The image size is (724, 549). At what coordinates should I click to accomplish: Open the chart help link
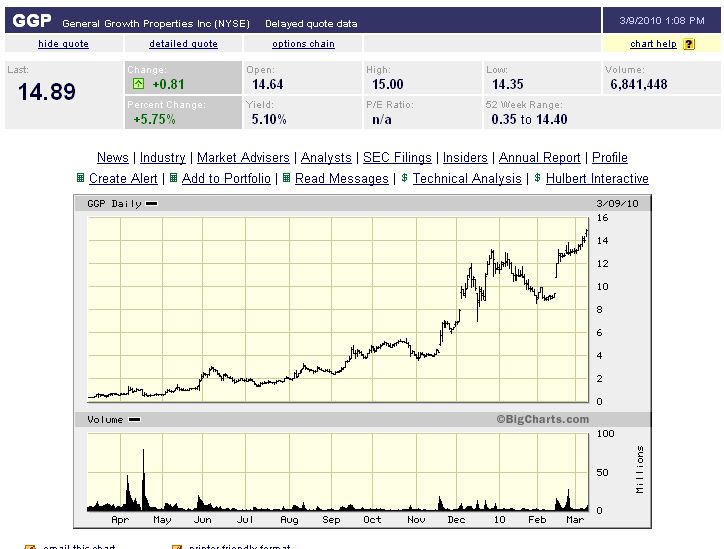653,44
